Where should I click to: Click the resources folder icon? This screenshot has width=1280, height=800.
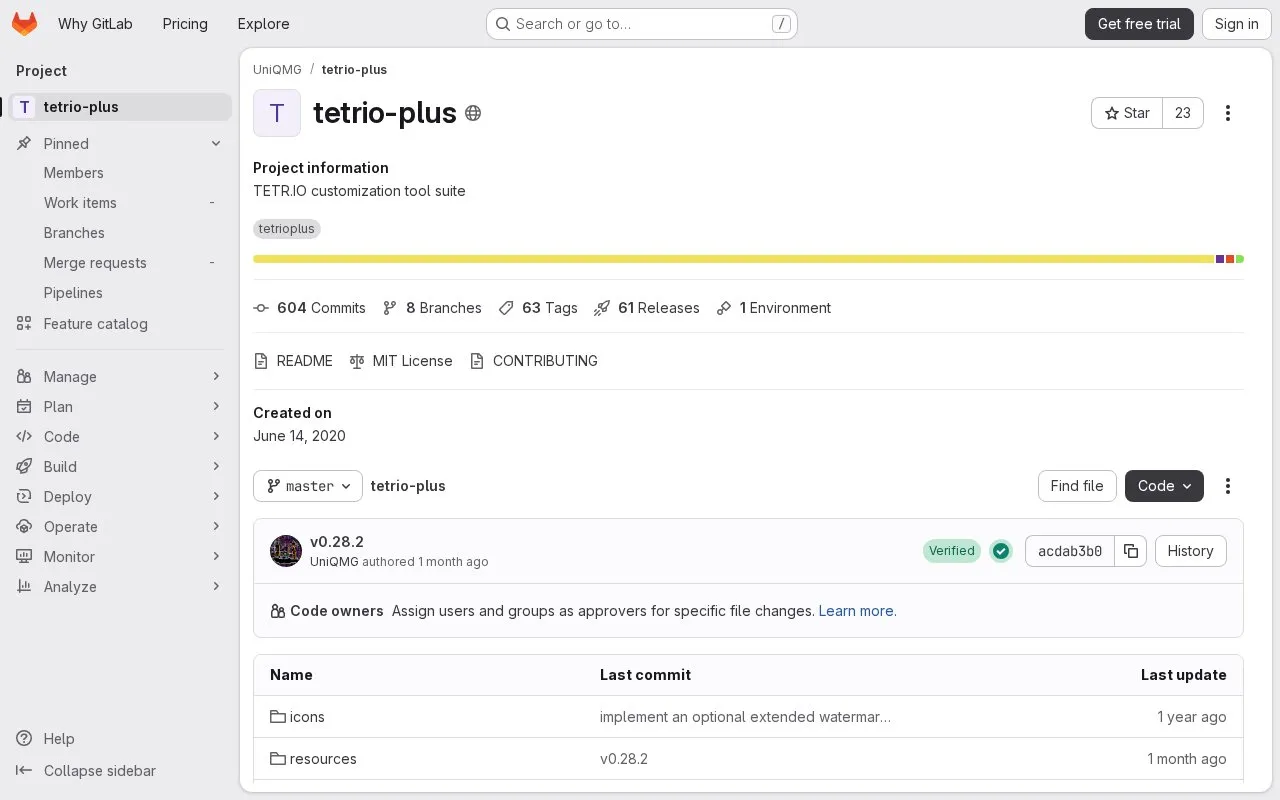tap(278, 759)
